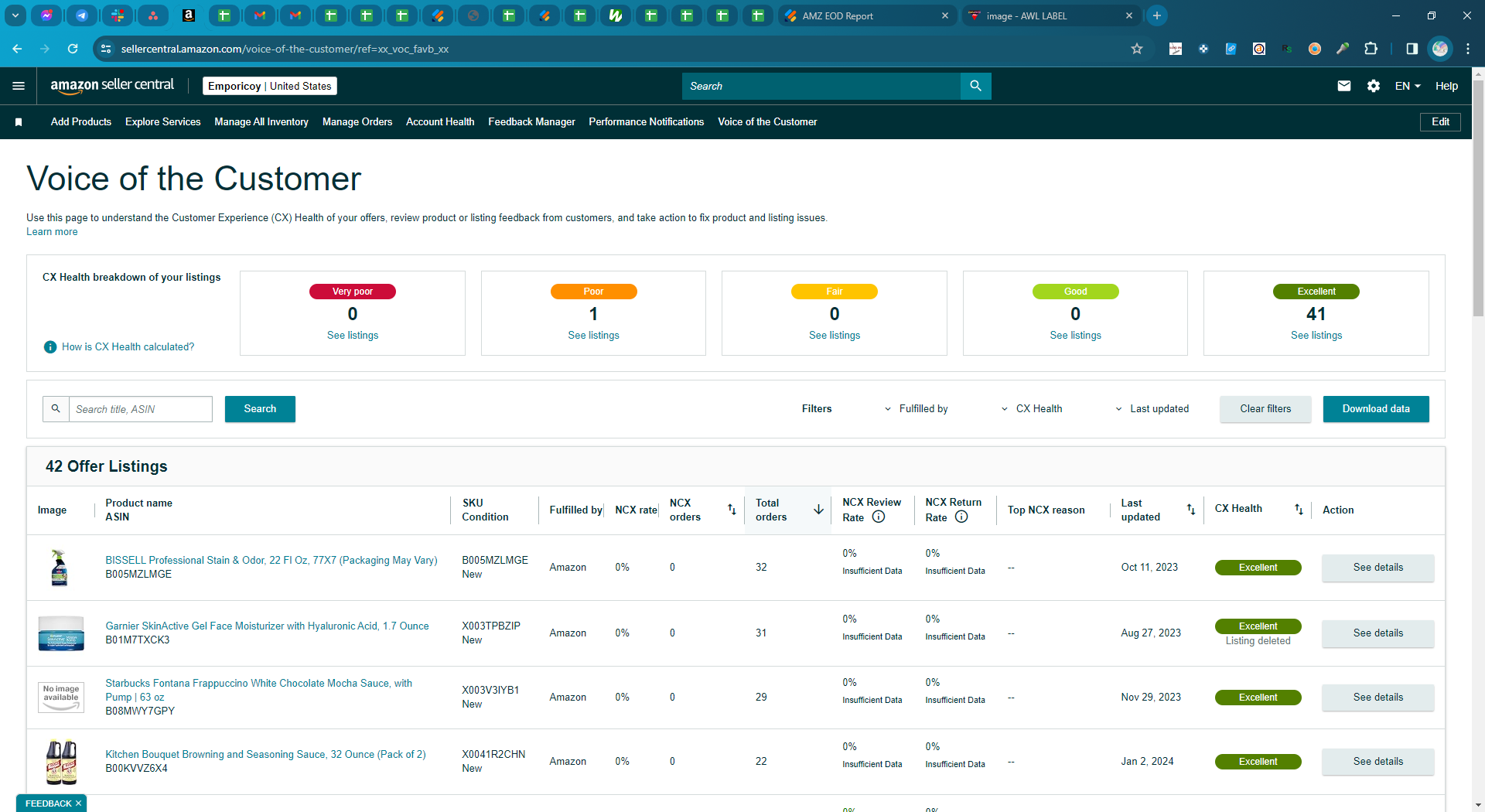
Task: Open Help in the header
Action: pos(1446,86)
